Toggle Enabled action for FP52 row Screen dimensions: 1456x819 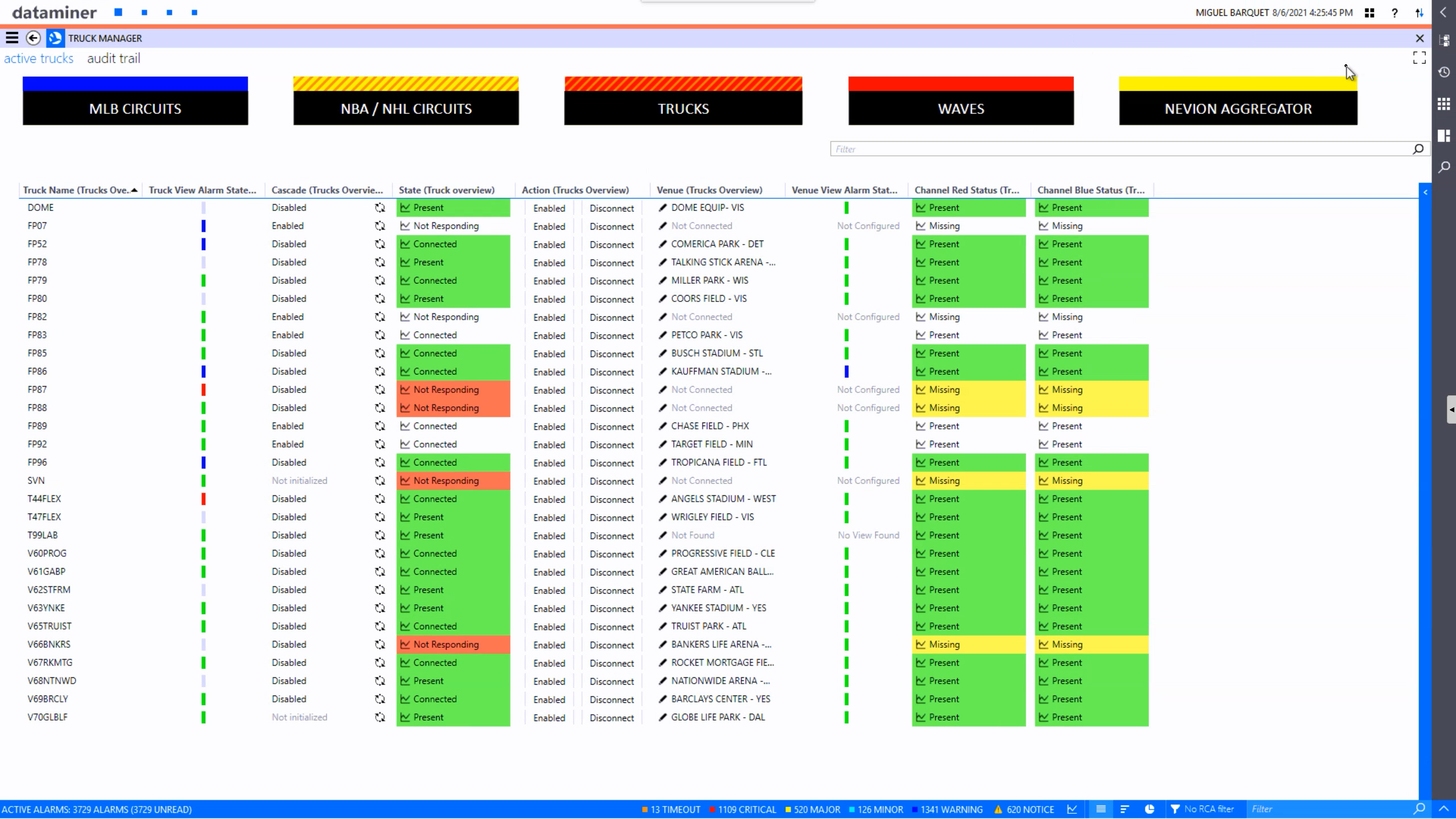coord(549,245)
